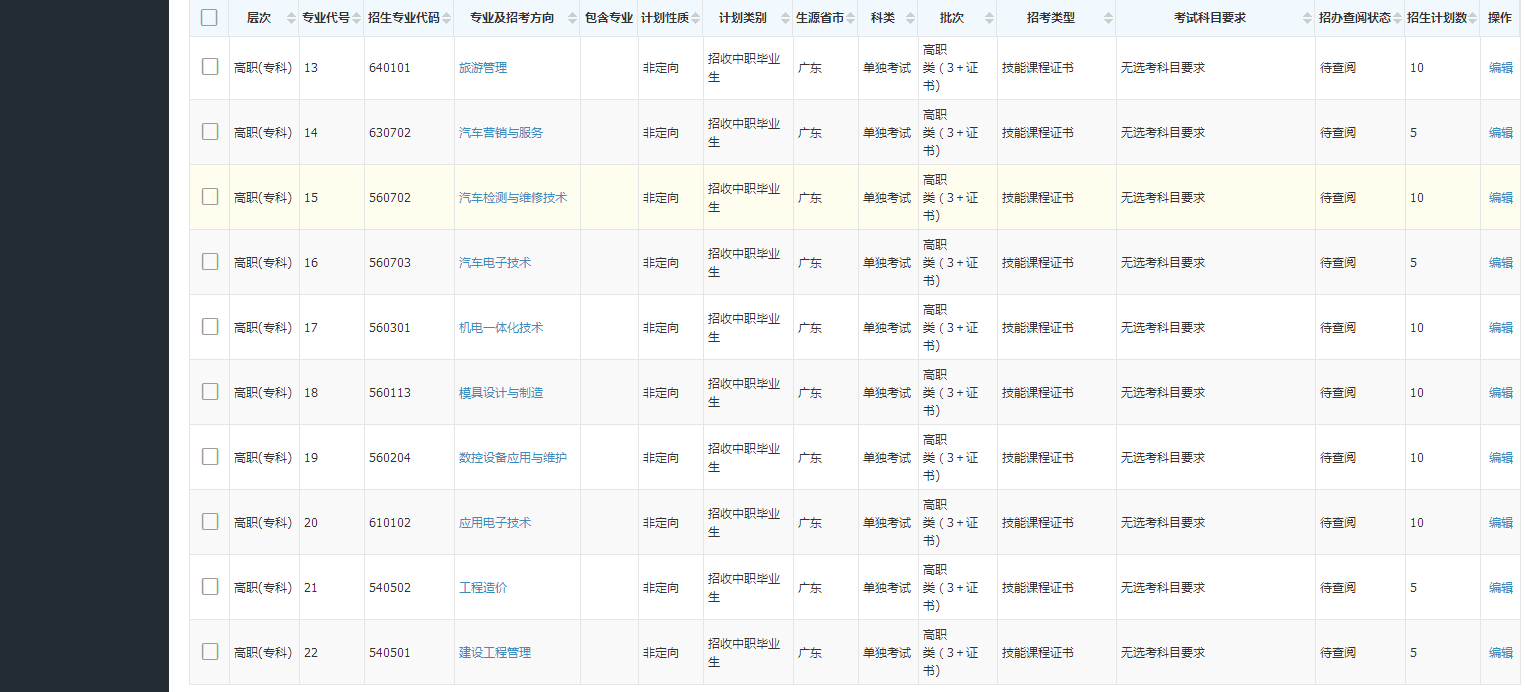The height and width of the screenshot is (692, 1525).
Task: Open the 汽车营销与服务 major link
Action: pos(501,133)
